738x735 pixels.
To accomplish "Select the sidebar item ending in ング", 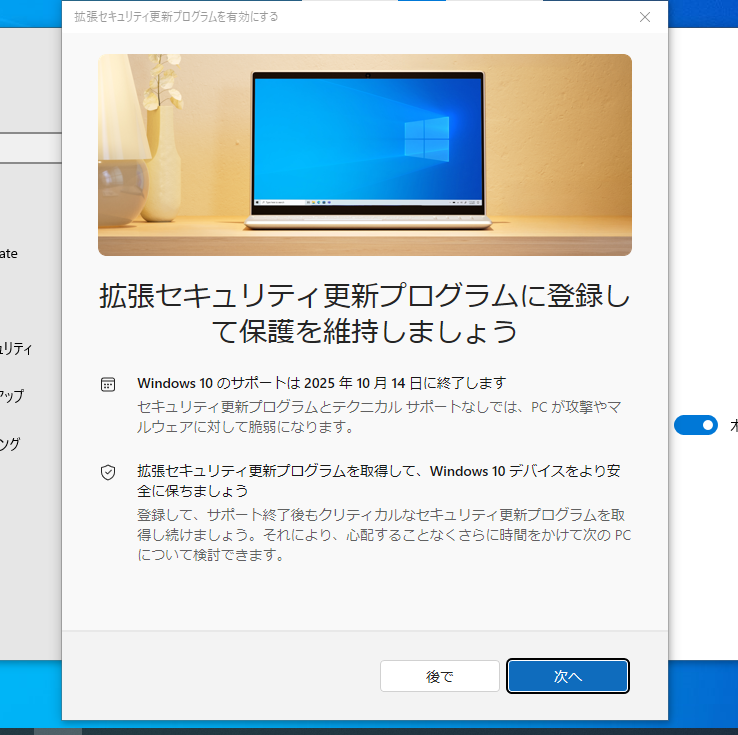I will 10,444.
